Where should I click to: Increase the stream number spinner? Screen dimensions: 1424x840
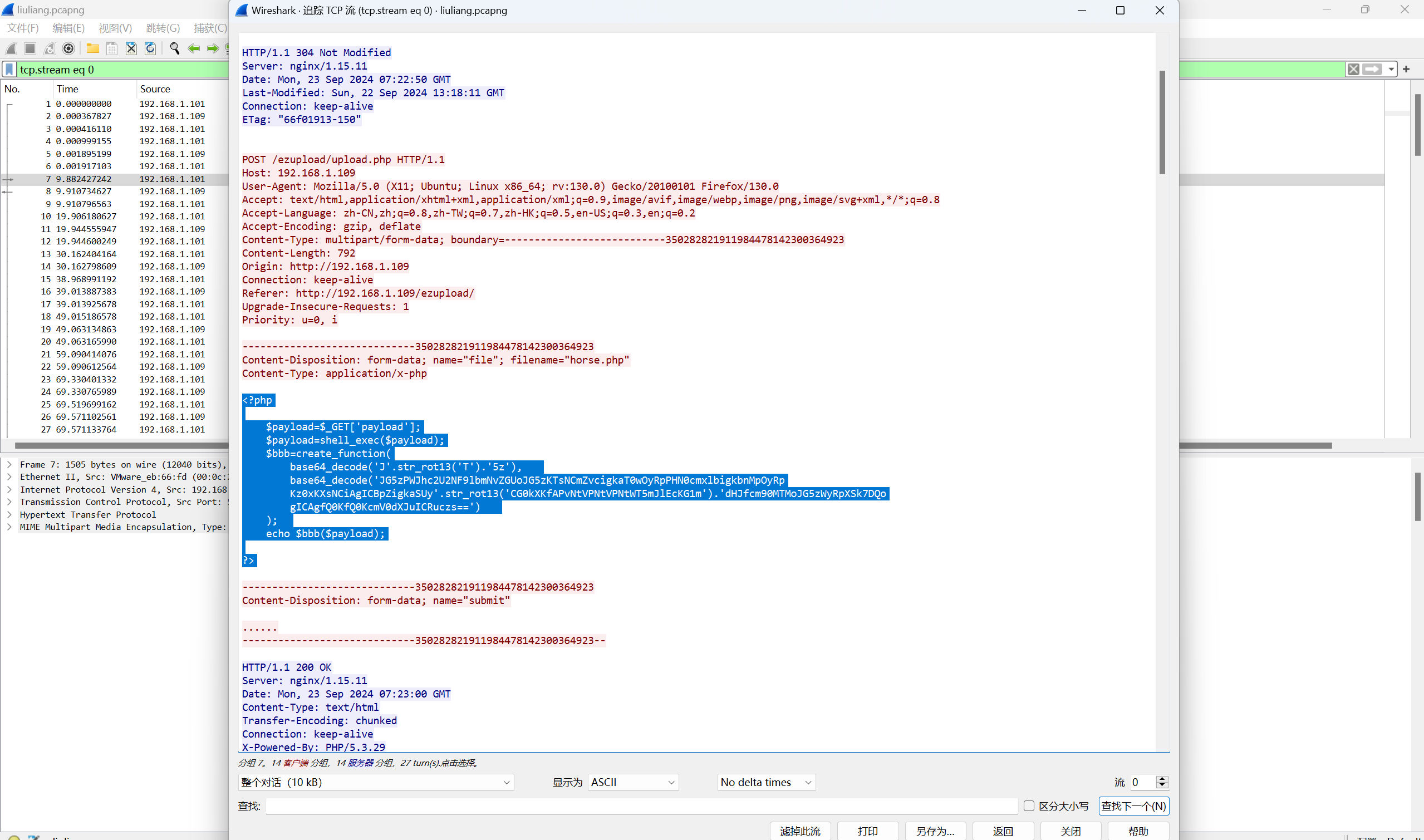point(1162,778)
